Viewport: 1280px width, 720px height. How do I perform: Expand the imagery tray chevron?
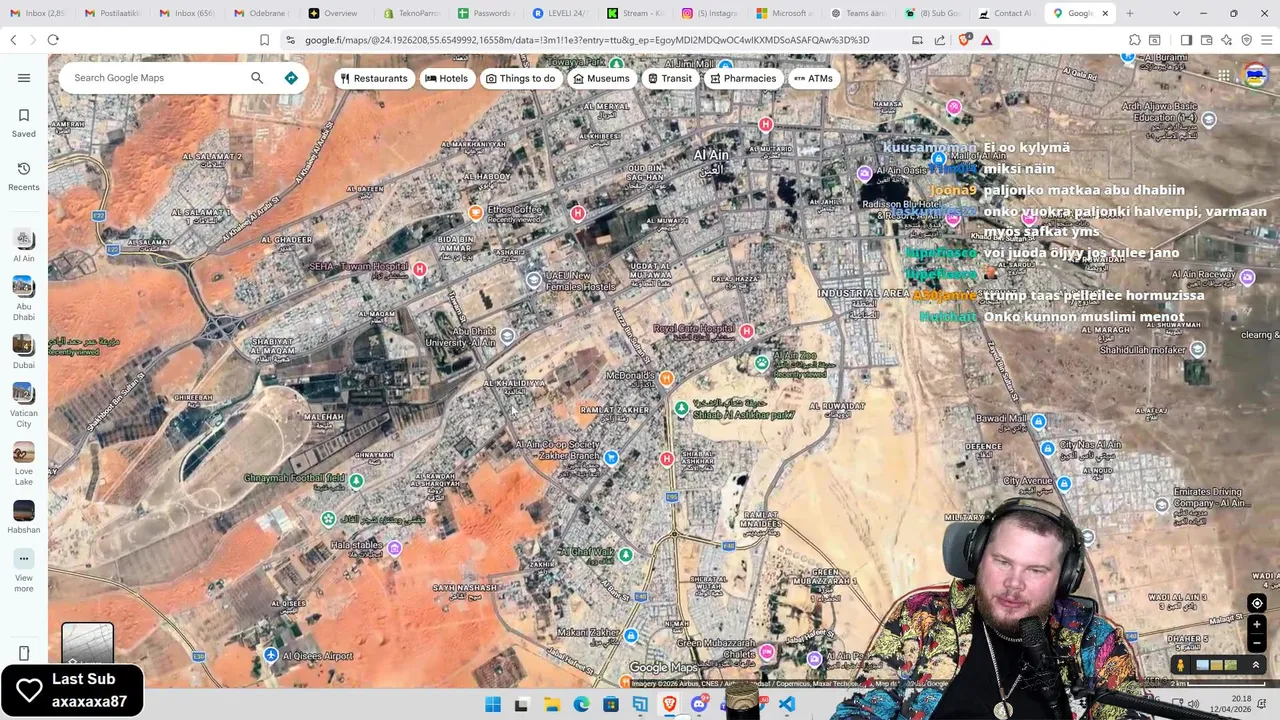[1256, 665]
